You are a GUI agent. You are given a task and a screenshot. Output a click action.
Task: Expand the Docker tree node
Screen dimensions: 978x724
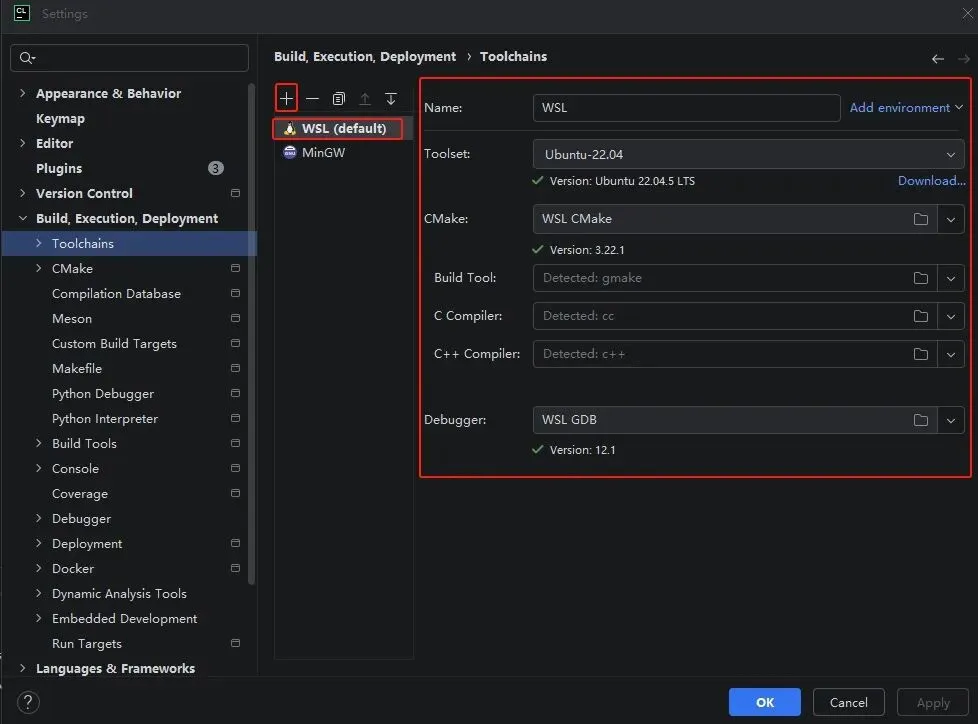39,568
